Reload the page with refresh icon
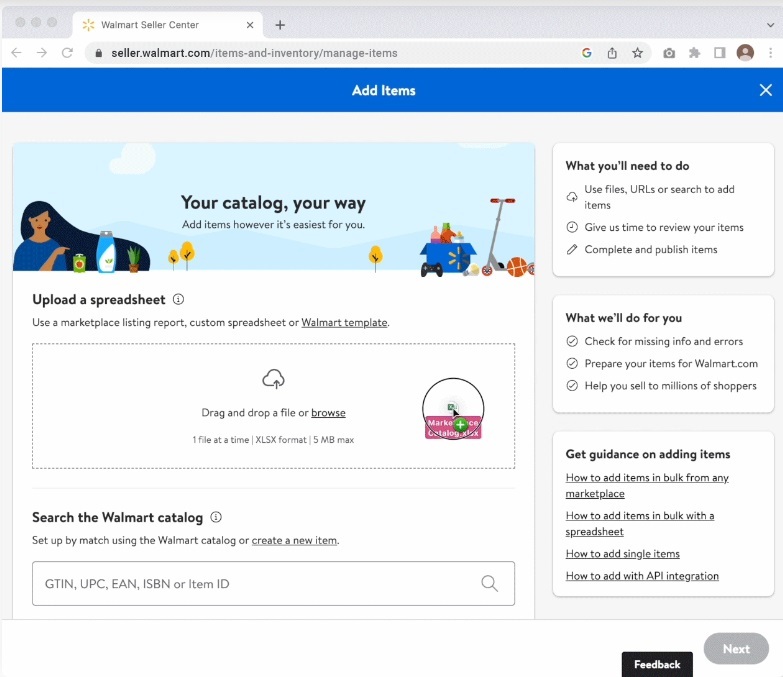Viewport: 783px width, 677px height. [67, 53]
